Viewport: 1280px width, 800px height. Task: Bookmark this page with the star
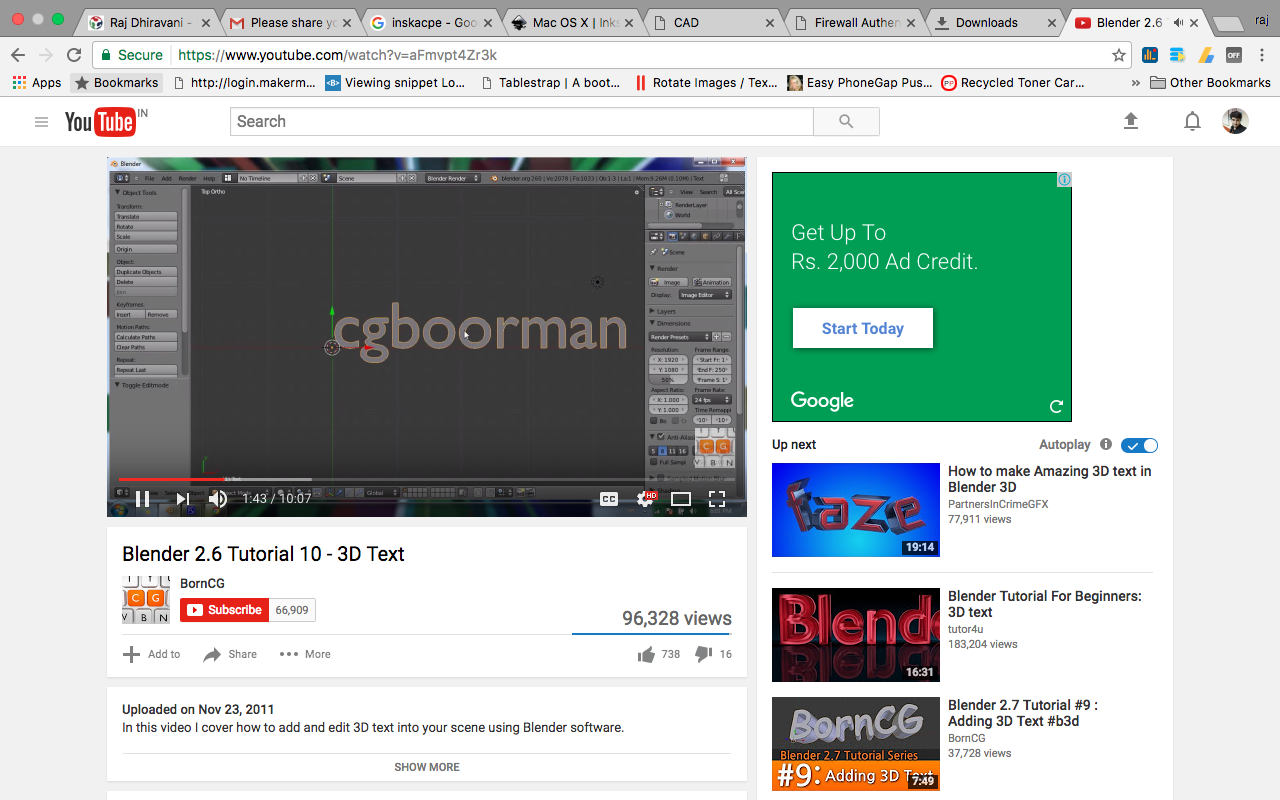click(1119, 55)
